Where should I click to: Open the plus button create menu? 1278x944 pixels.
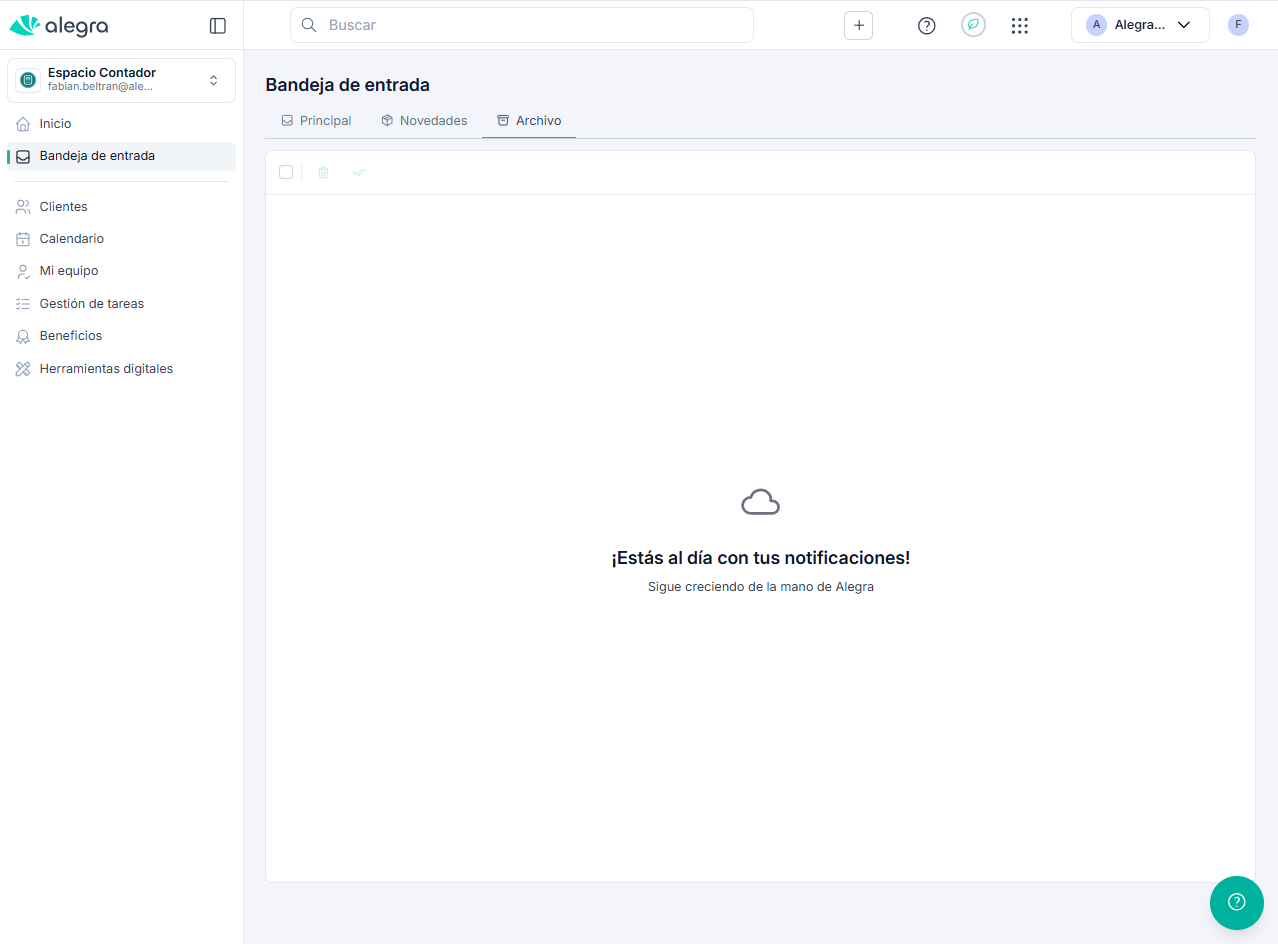pos(858,25)
